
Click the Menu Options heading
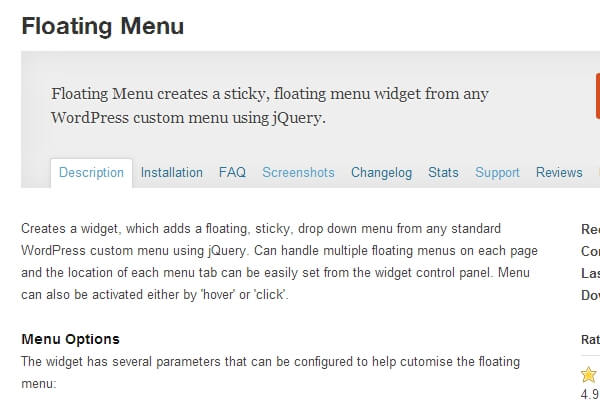click(x=70, y=339)
